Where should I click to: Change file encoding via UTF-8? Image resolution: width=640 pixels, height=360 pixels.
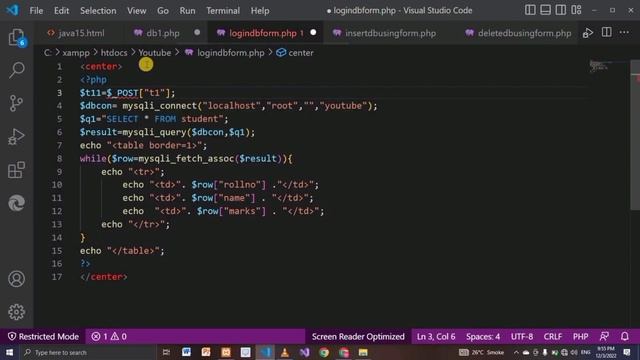522,336
